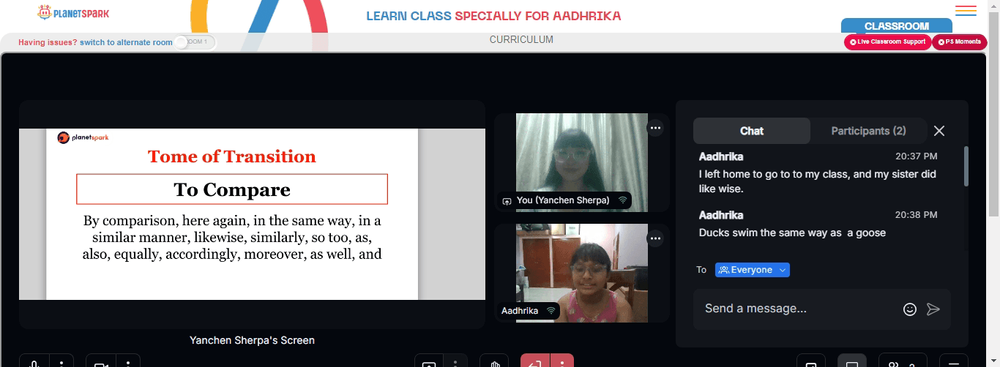Click the Send a message input field
This screenshot has height=367, width=1000.
(x=797, y=309)
